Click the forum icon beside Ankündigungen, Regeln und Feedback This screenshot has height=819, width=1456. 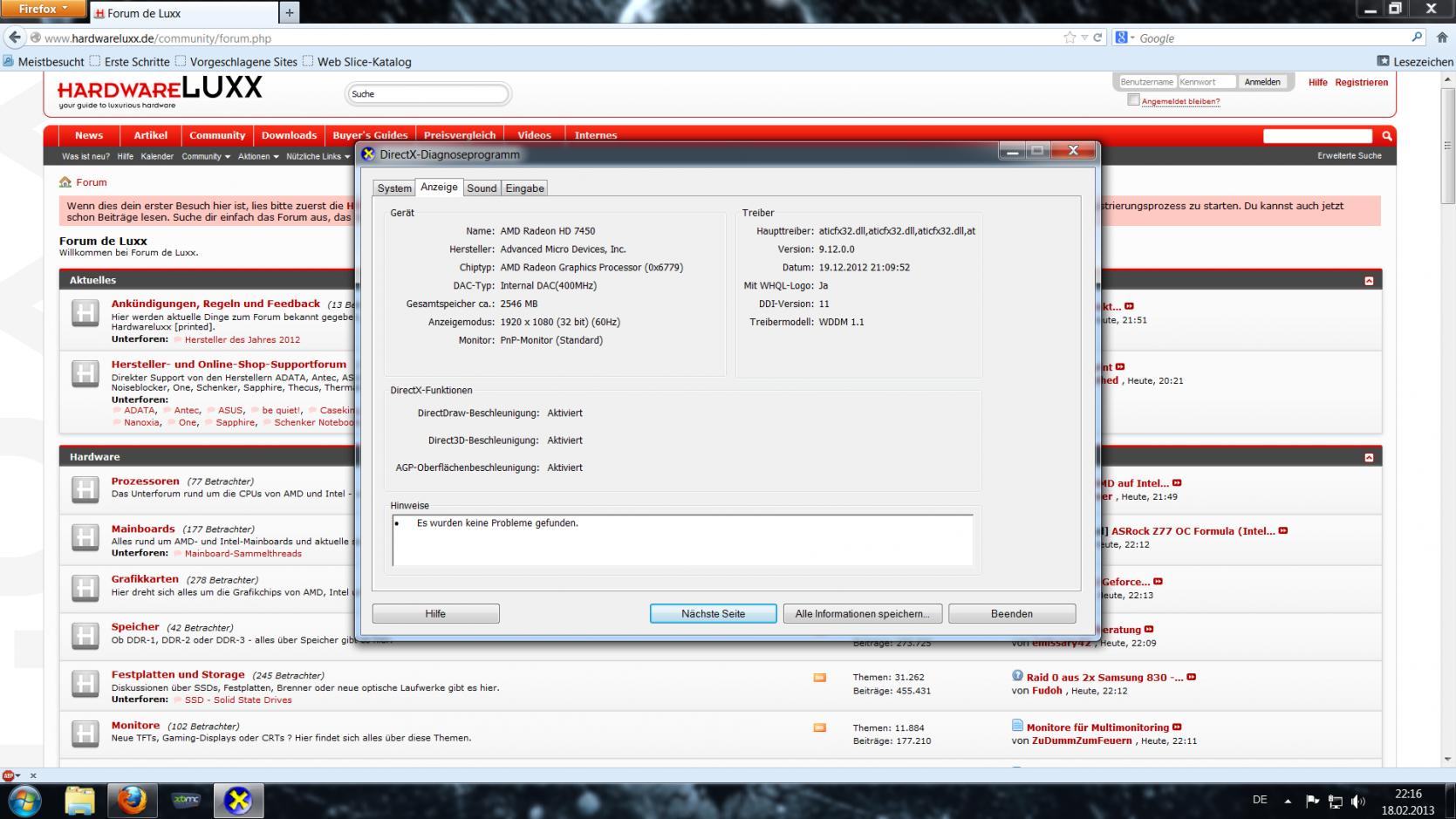click(85, 312)
